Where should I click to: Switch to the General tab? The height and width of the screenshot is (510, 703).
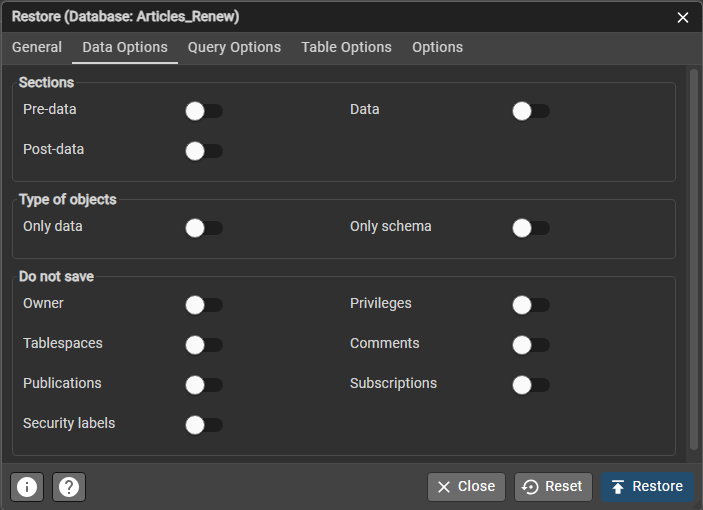click(x=37, y=48)
